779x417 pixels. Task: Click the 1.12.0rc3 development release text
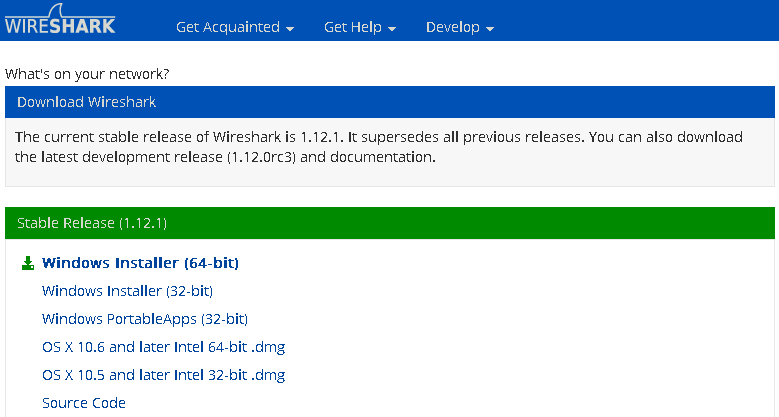coord(261,157)
